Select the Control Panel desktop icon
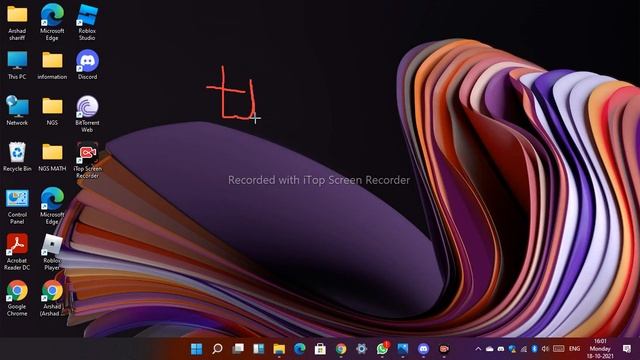640x360 pixels. coord(17,207)
